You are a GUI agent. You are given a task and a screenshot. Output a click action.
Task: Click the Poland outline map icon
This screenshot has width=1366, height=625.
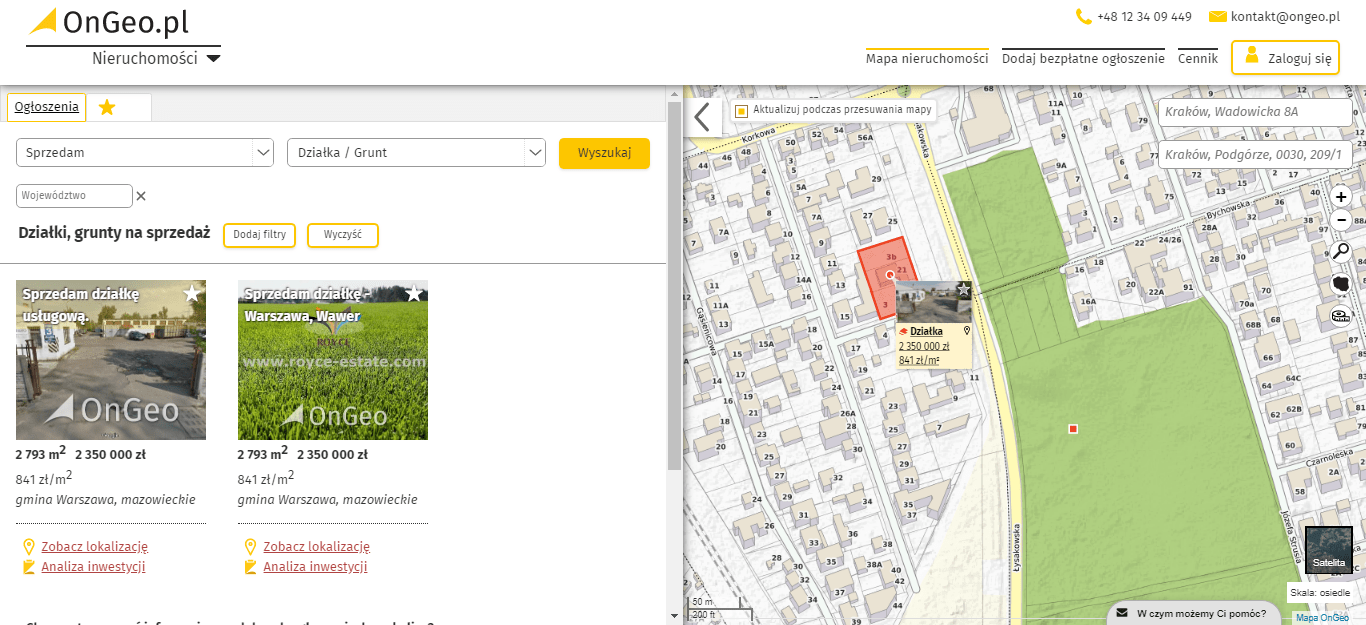point(1341,284)
